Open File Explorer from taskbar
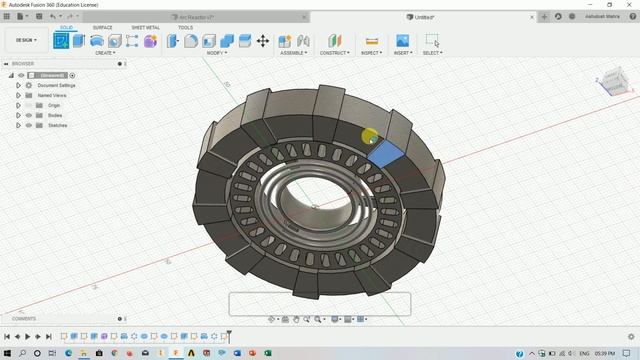This screenshot has width=640, height=360. tap(84, 353)
